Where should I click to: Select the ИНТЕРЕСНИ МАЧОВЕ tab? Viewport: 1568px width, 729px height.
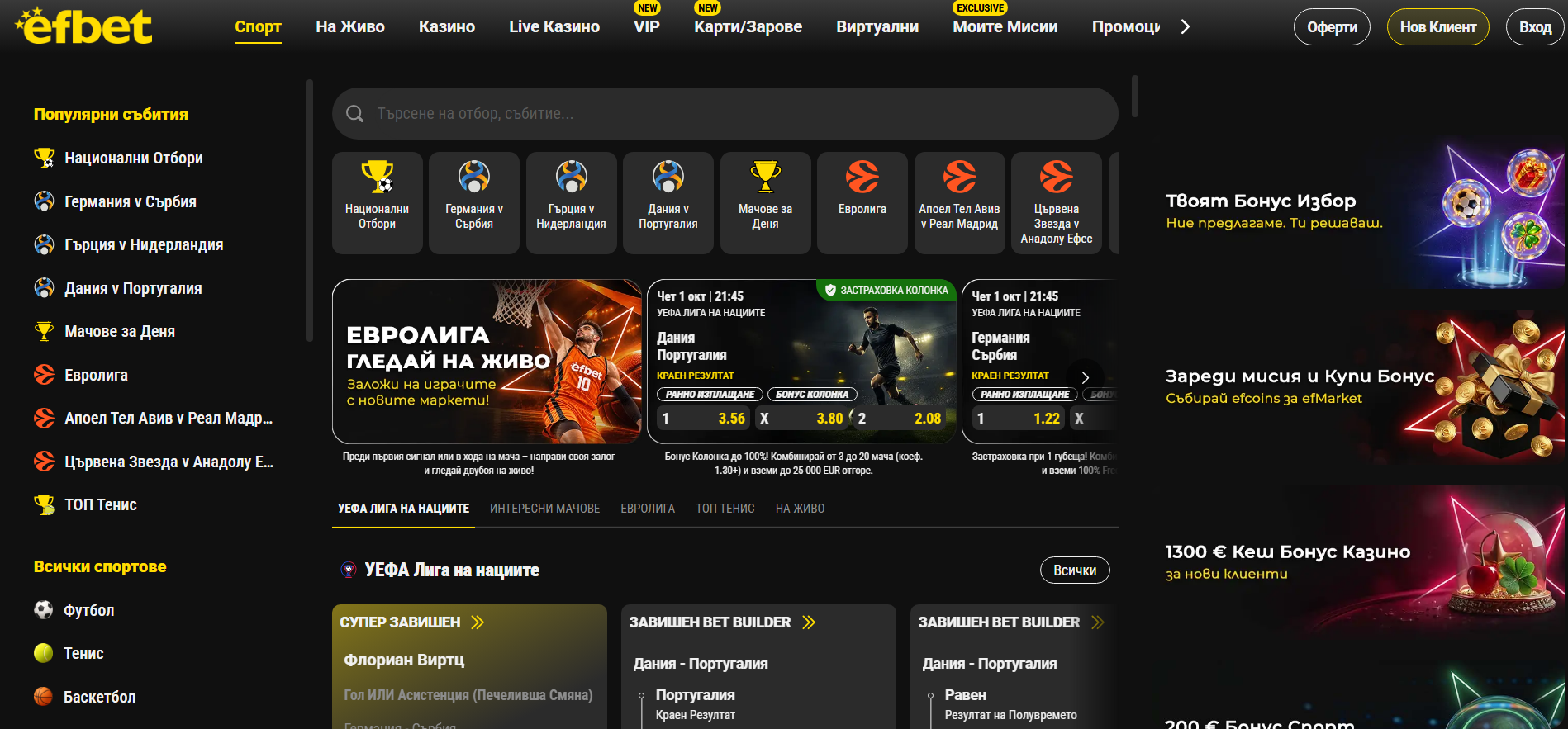[545, 509]
